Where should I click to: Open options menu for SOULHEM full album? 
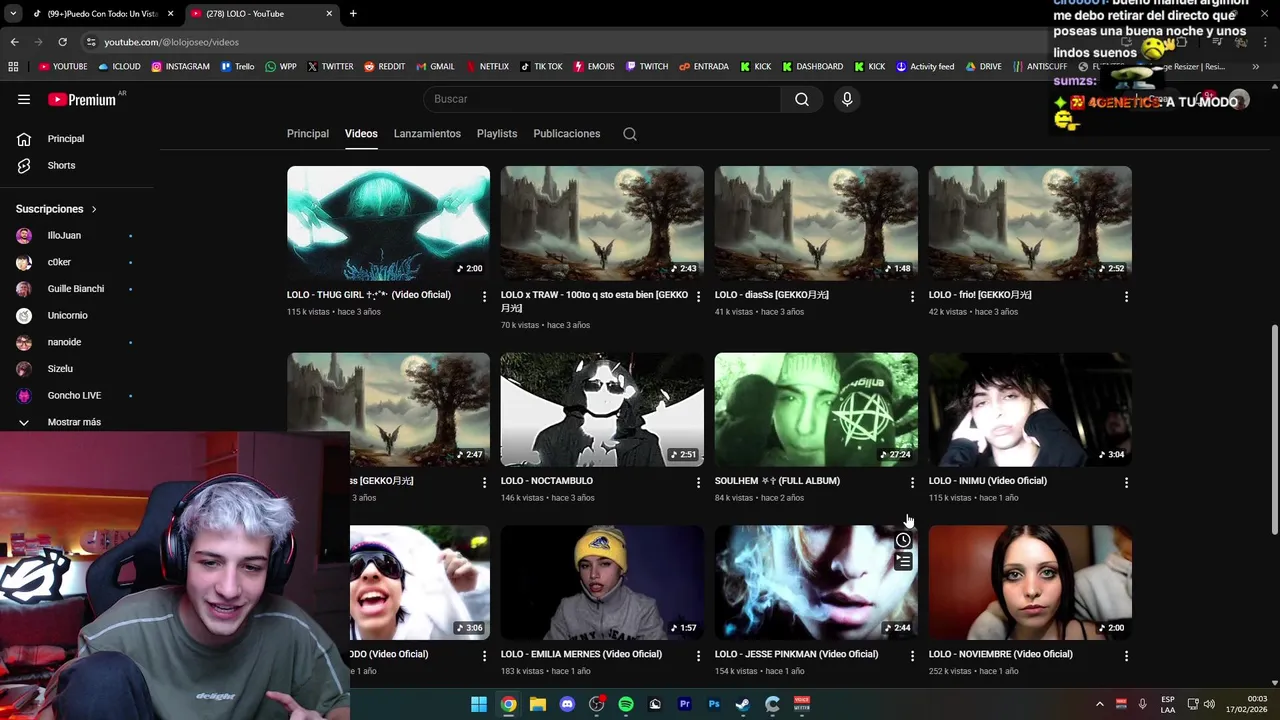click(x=912, y=483)
